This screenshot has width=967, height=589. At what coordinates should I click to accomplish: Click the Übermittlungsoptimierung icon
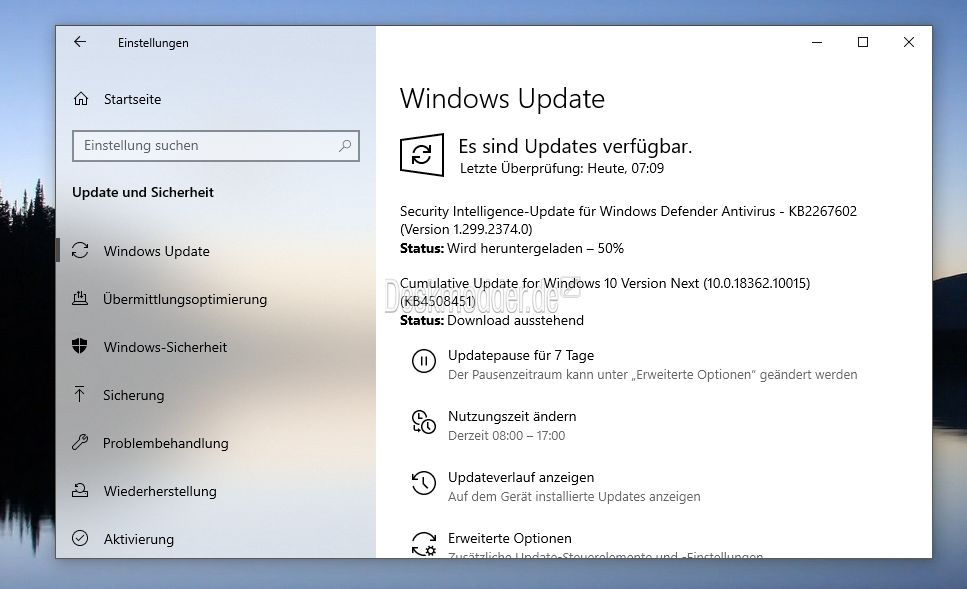80,299
